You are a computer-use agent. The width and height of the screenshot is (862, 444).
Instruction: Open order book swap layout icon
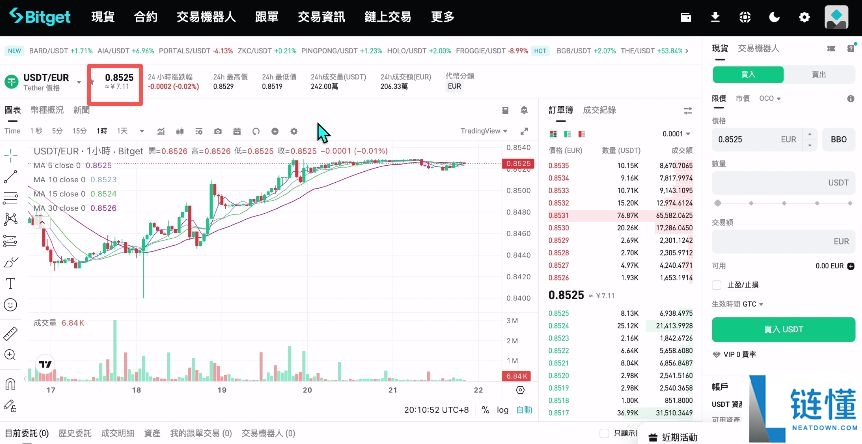pyautogui.click(x=688, y=110)
